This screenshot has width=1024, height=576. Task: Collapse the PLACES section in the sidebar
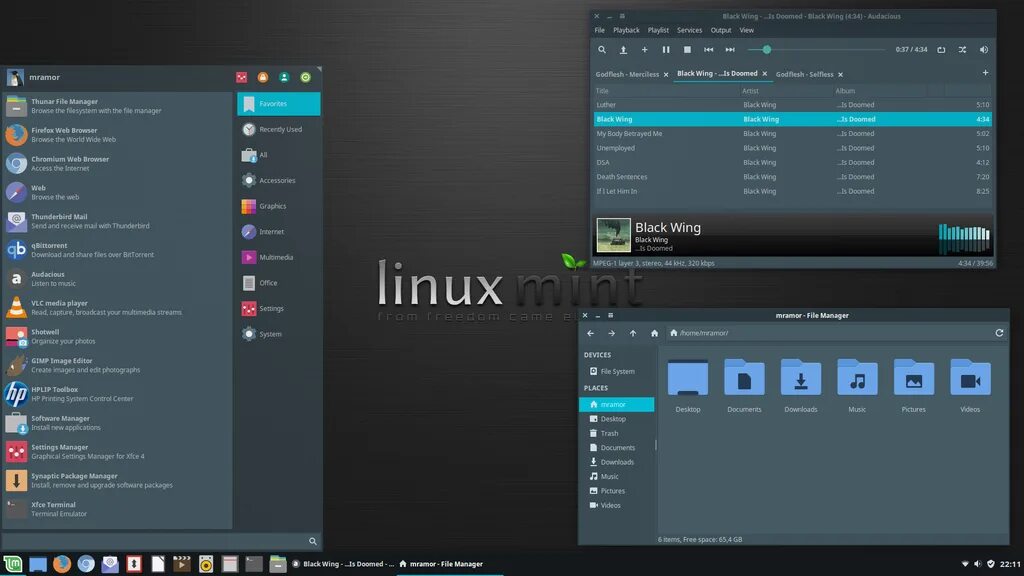(x=595, y=387)
